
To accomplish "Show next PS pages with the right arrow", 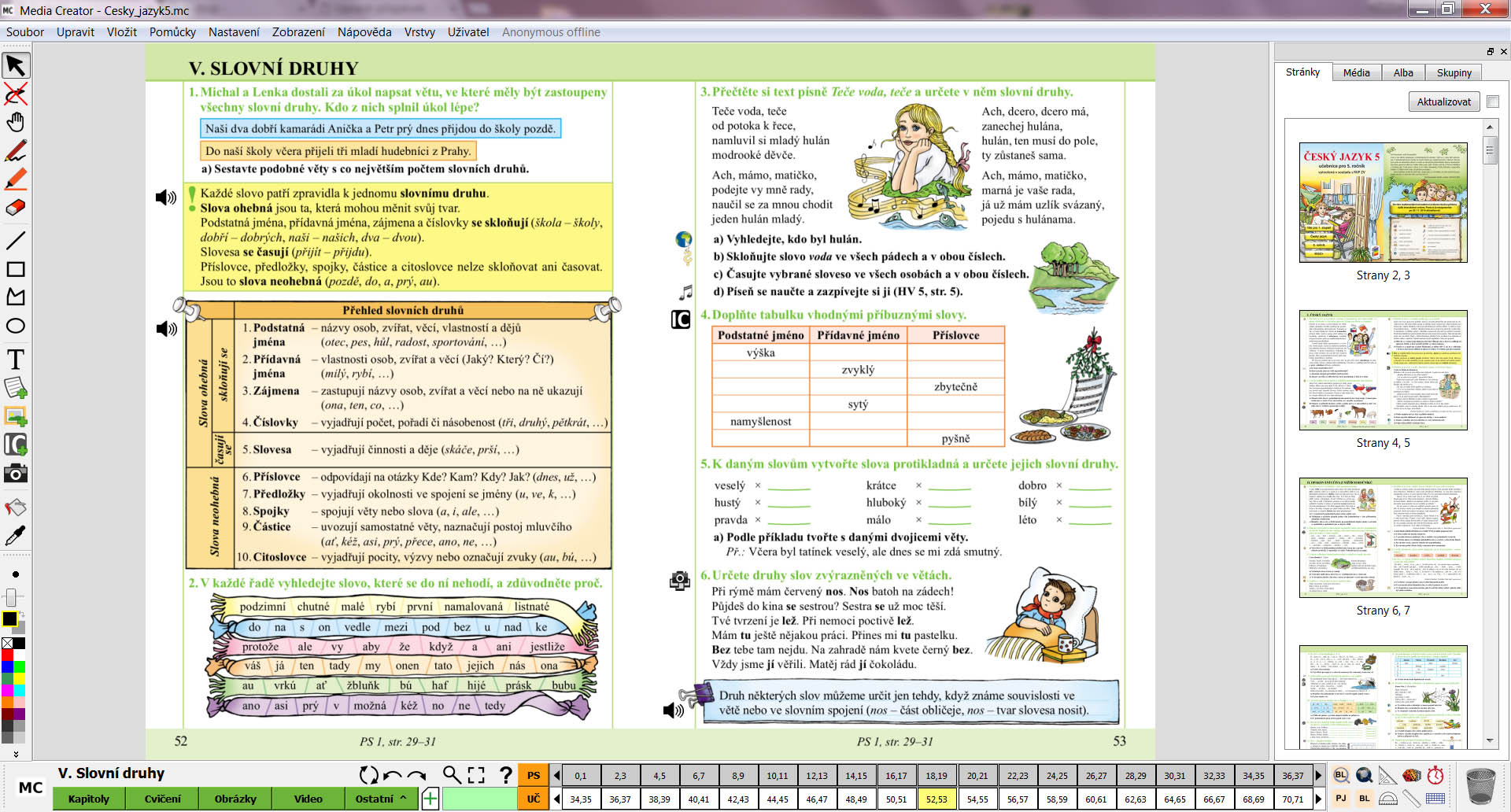I will [1319, 775].
